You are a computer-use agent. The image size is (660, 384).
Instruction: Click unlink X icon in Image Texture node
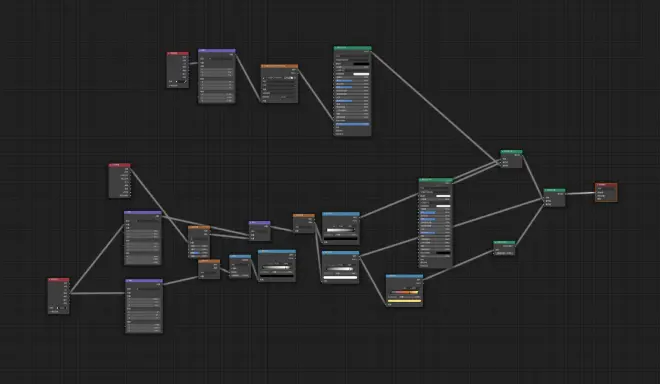[295, 78]
